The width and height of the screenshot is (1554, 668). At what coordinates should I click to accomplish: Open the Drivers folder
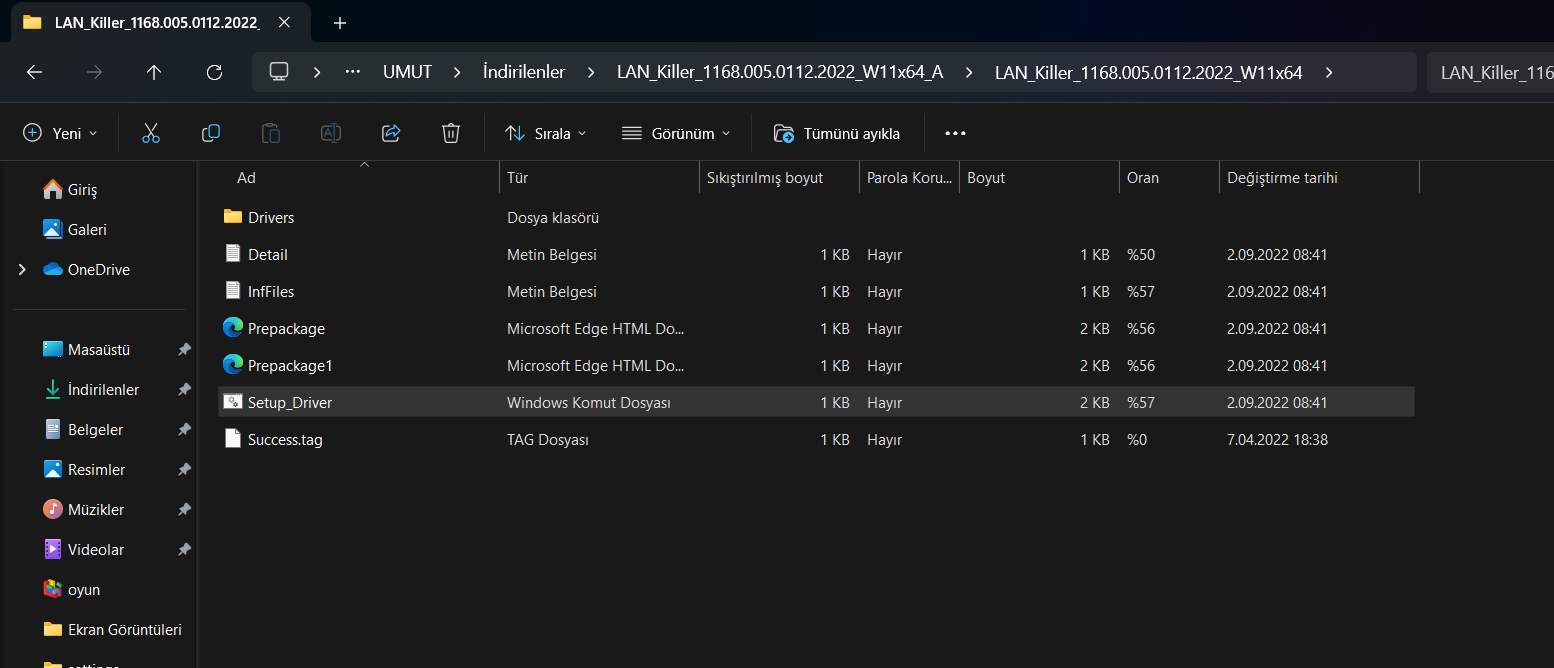[x=271, y=218]
